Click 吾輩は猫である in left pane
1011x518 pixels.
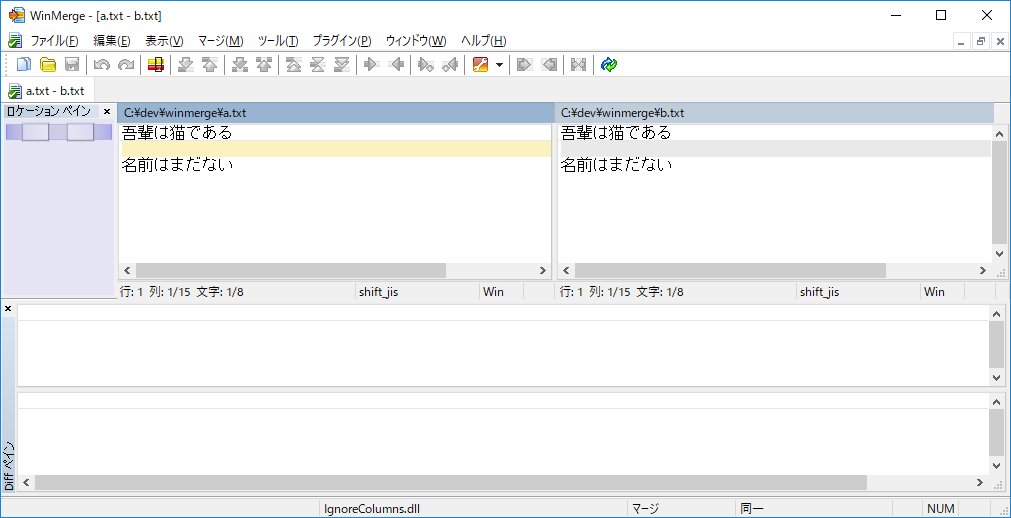pos(177,133)
